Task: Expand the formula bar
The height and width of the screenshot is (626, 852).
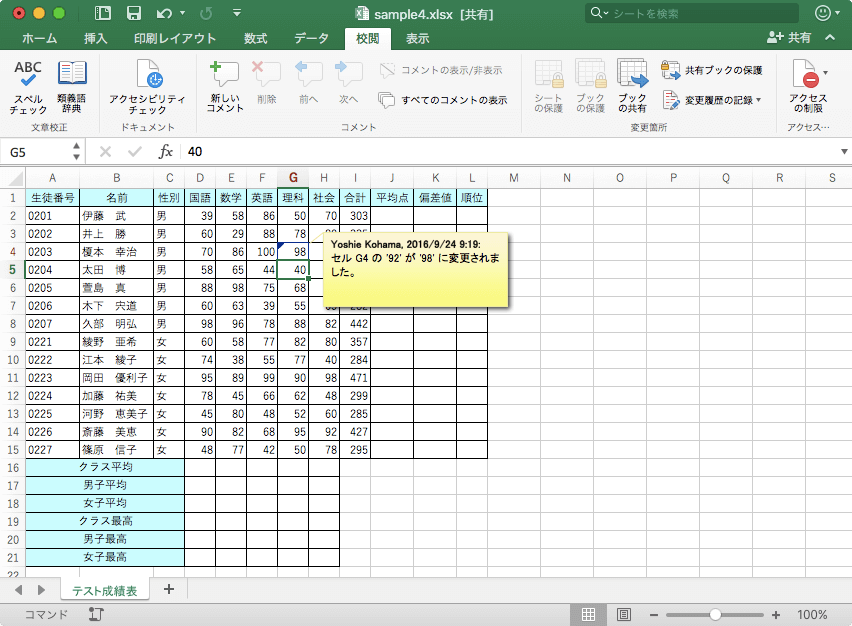Action: (844, 152)
